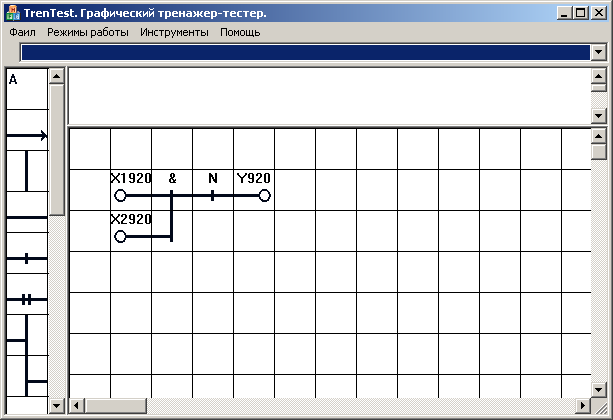Select the letter A text element in palette
This screenshot has width=613, height=420.
[27, 89]
